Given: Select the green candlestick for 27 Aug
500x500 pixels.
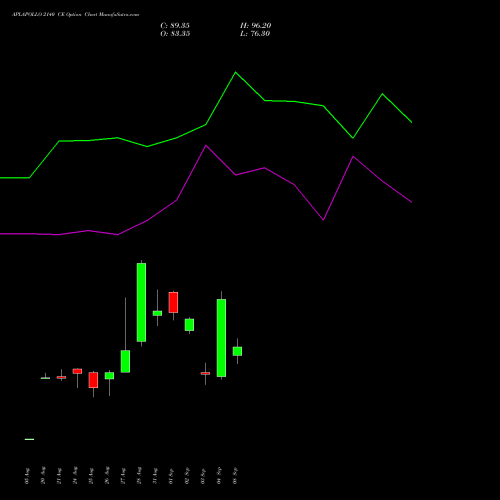Looking at the screenshot, I should [x=125, y=361].
